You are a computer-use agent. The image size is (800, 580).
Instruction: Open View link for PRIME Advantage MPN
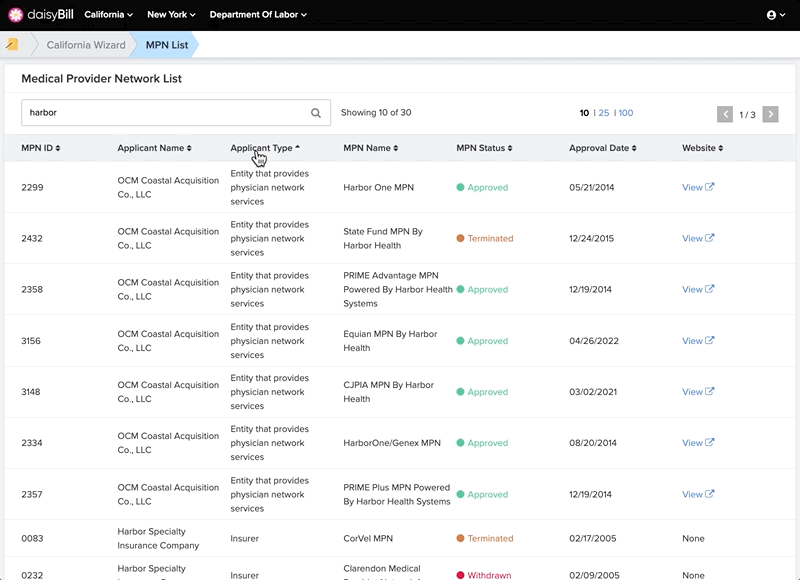point(692,289)
